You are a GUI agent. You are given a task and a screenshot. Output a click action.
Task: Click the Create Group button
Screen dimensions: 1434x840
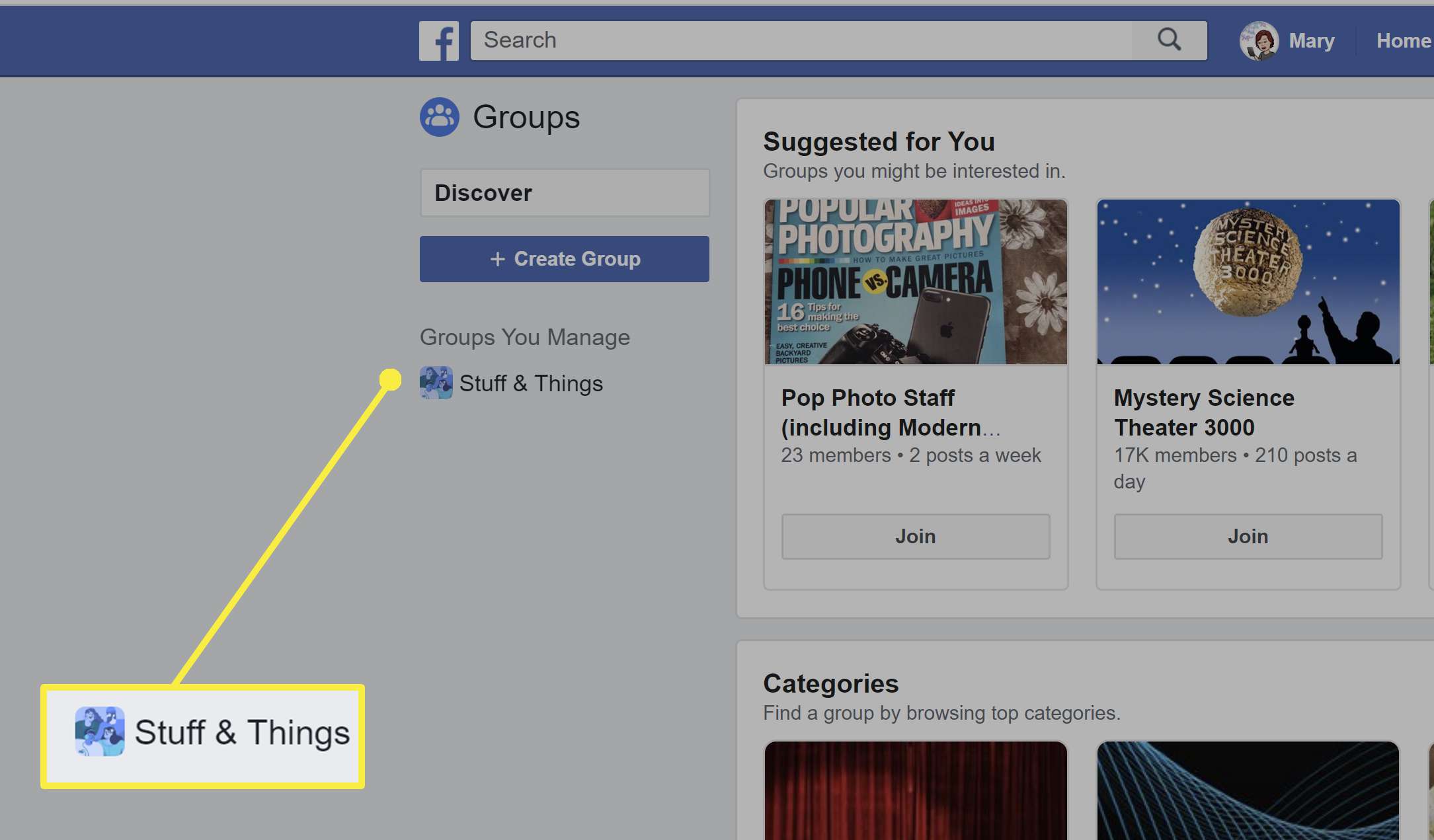(x=565, y=259)
